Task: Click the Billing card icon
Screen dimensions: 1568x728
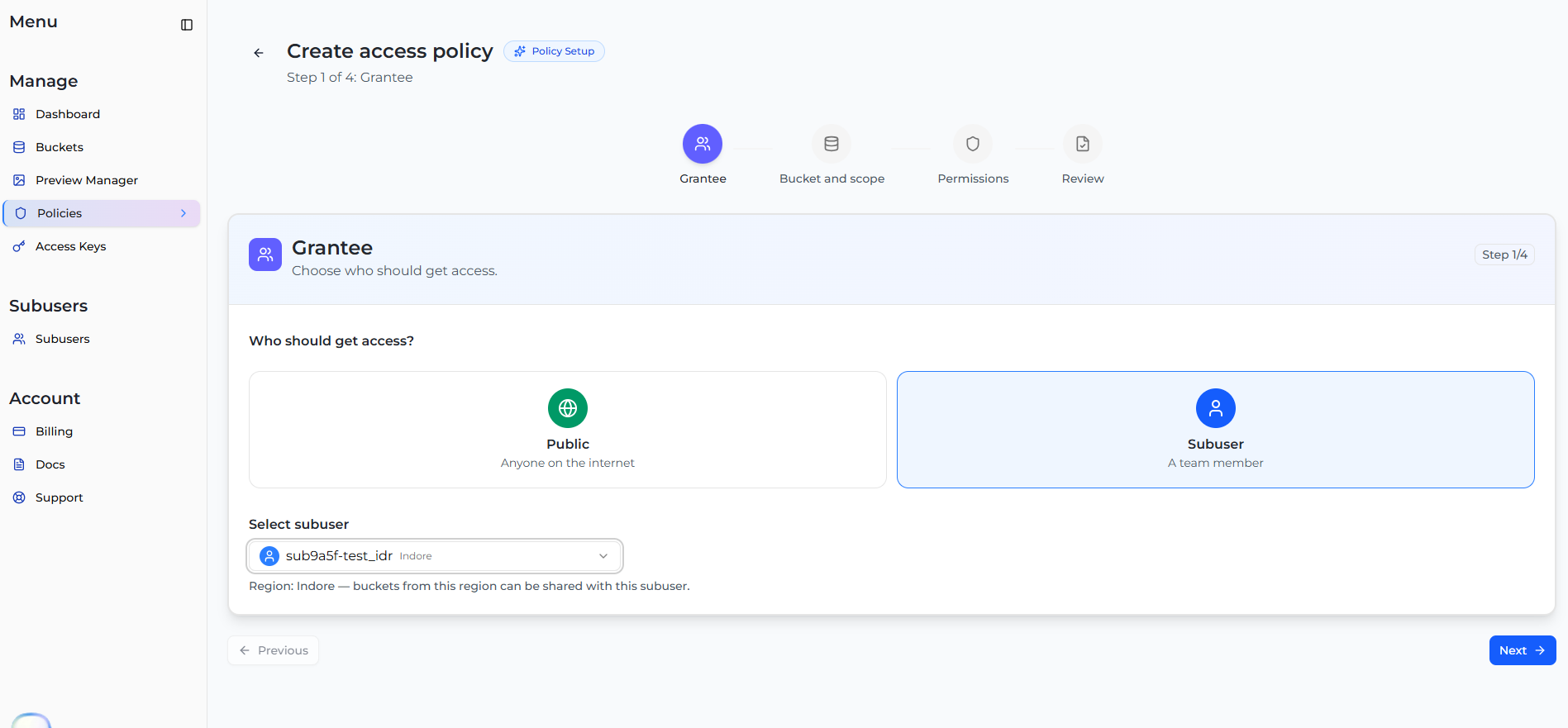Action: pos(19,431)
